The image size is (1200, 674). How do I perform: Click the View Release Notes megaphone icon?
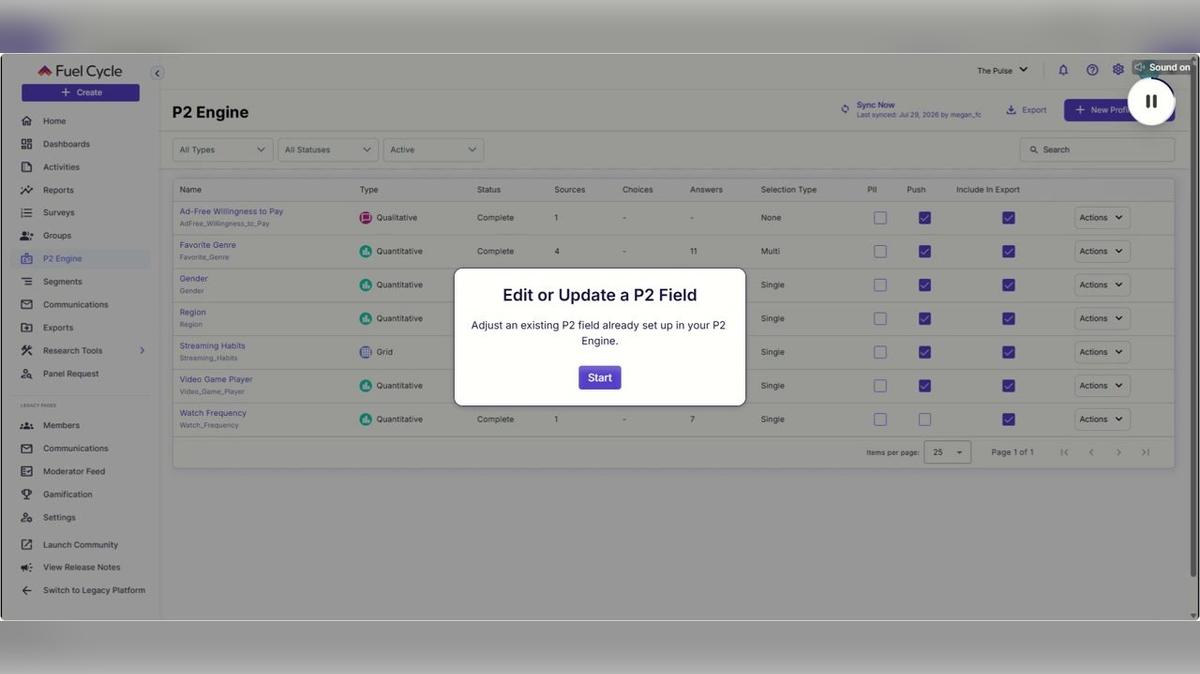[x=27, y=568]
